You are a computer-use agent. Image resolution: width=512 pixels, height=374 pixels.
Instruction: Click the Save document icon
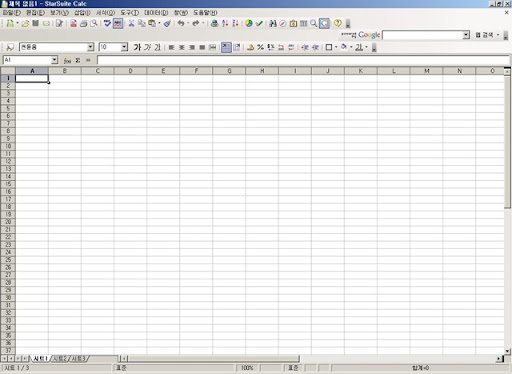click(36, 23)
